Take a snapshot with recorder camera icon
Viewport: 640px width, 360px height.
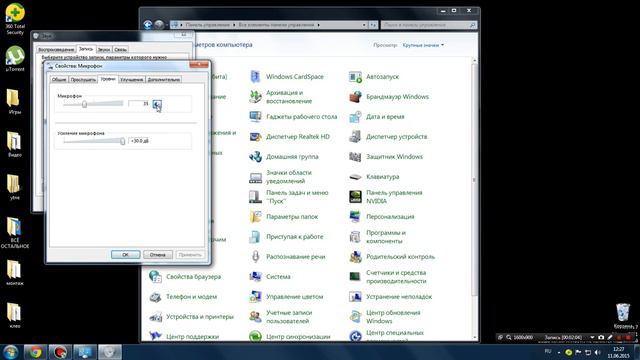(x=601, y=337)
